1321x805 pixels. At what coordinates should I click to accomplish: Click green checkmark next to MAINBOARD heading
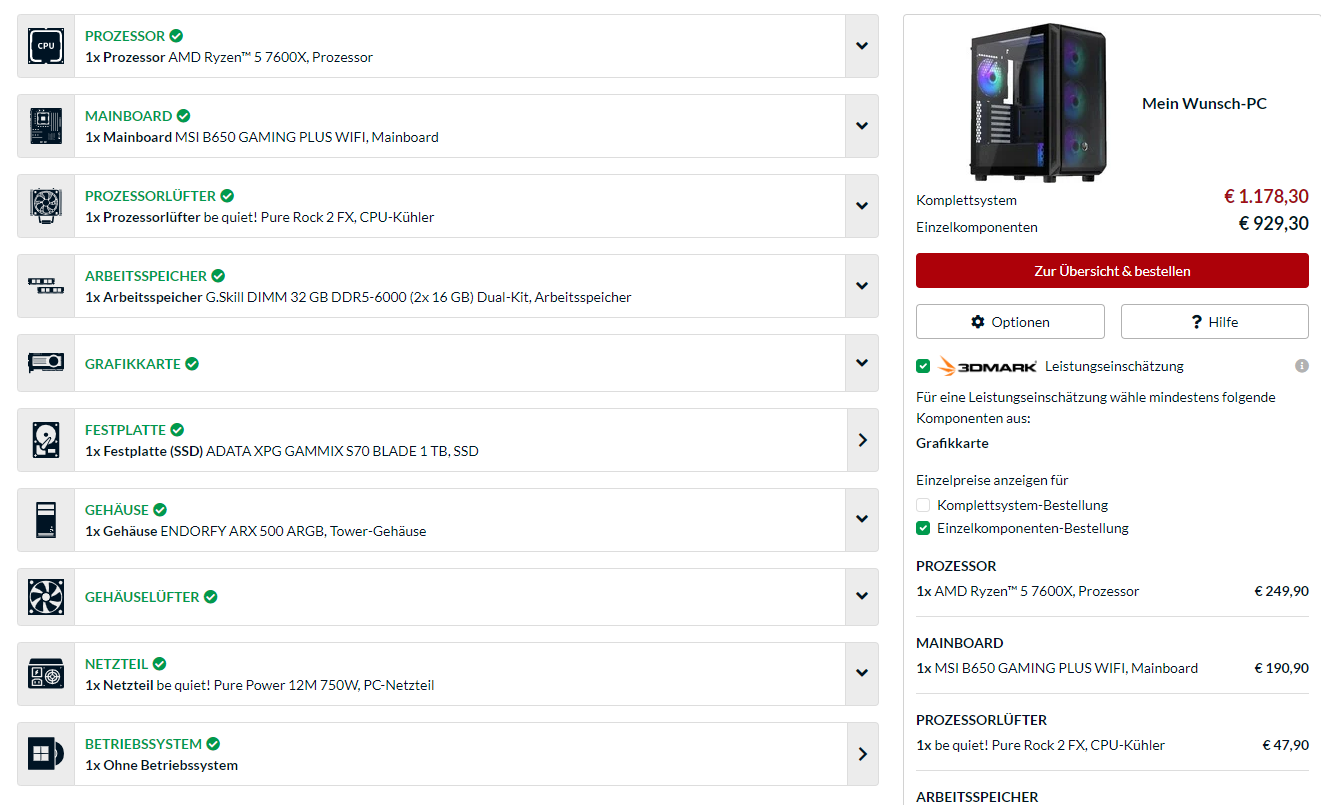tap(183, 116)
